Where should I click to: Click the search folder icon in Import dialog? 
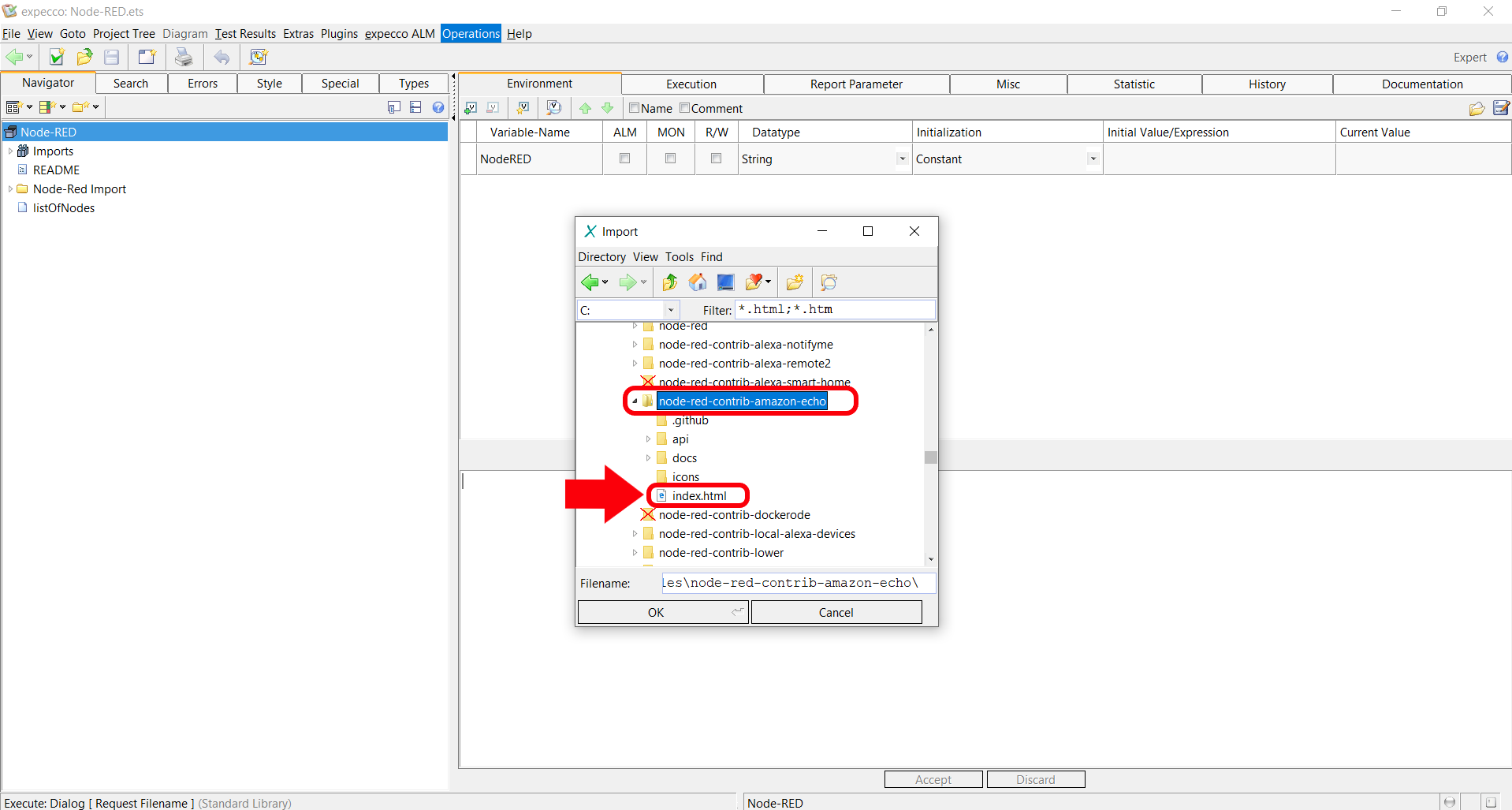tap(829, 282)
